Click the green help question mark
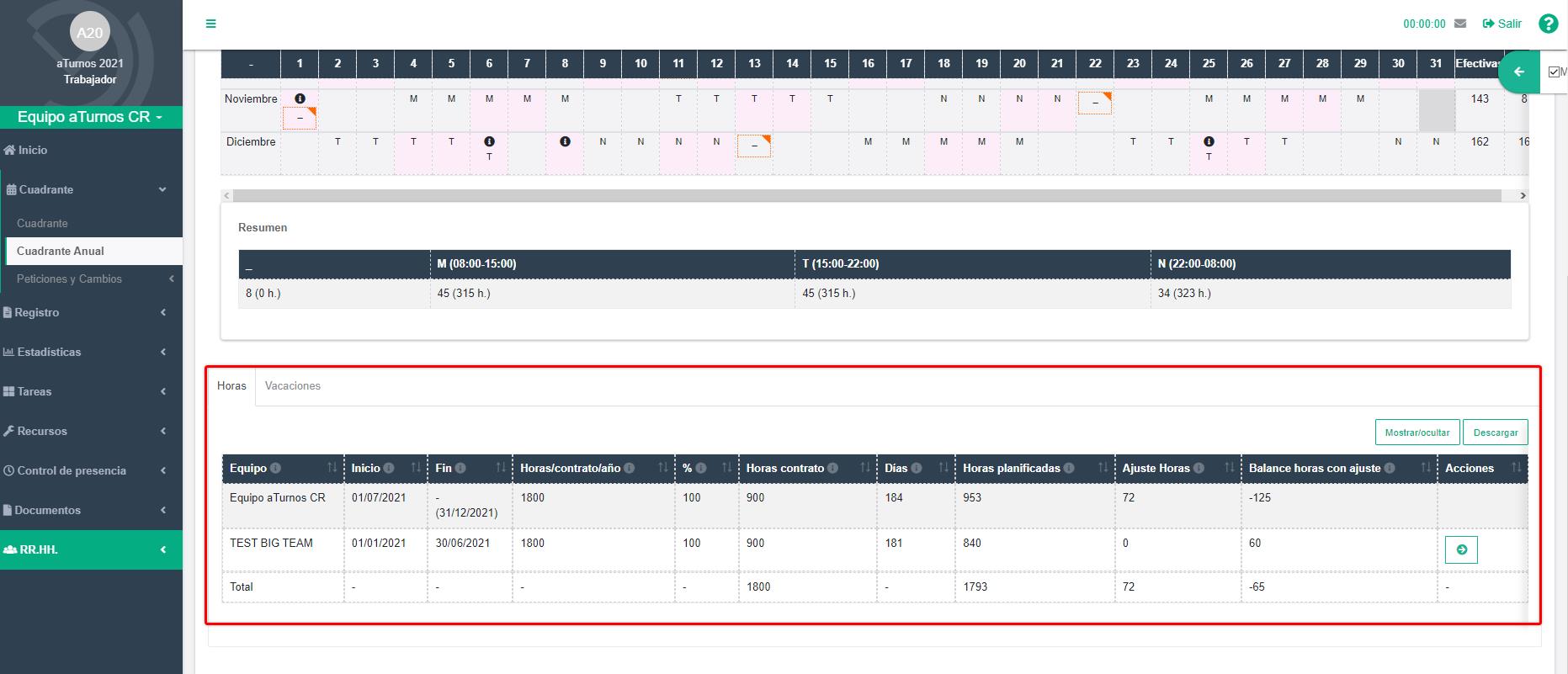The height and width of the screenshot is (674, 1568). 1548,24
